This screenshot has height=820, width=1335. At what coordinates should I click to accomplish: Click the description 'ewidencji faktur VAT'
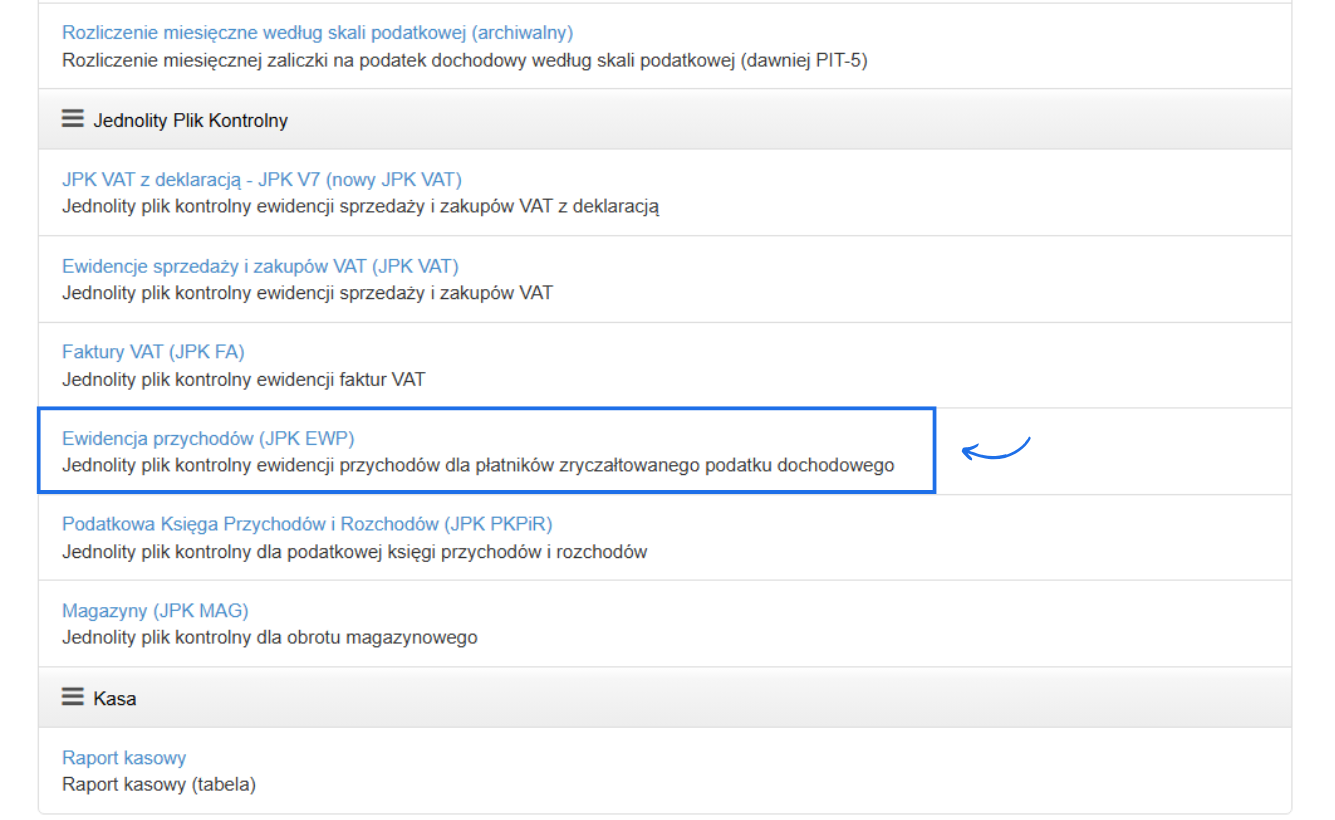[x=243, y=379]
